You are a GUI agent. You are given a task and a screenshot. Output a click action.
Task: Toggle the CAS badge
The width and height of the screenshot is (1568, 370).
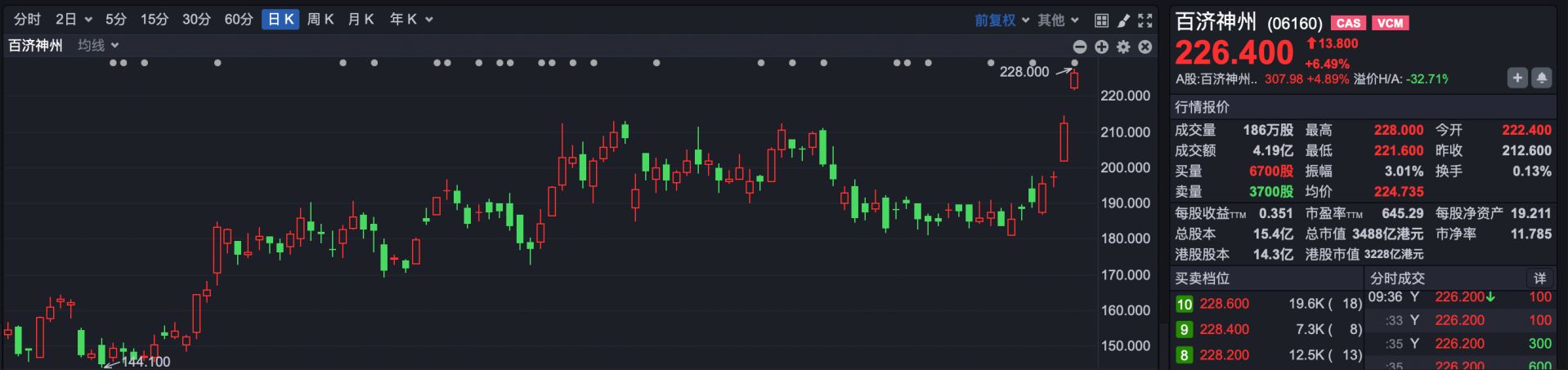1348,23
